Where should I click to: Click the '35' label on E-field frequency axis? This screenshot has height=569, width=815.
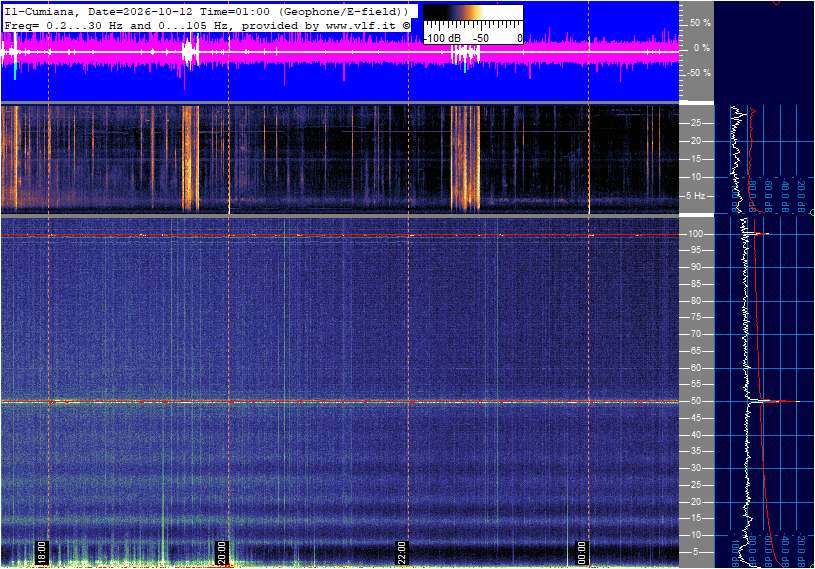click(x=695, y=452)
